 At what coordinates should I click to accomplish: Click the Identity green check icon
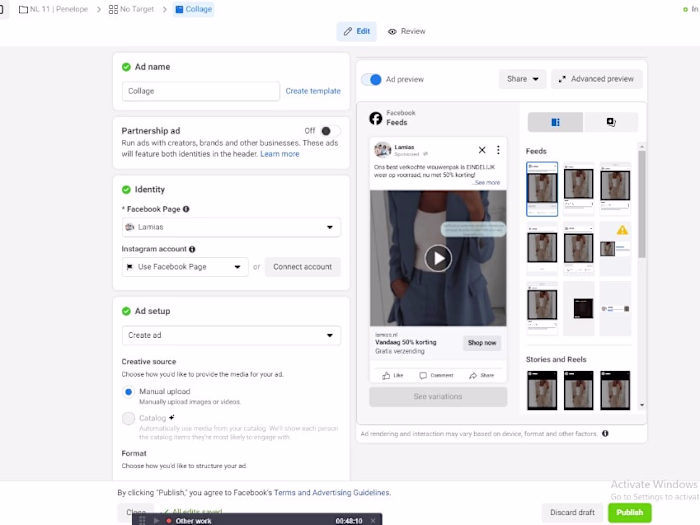click(126, 190)
